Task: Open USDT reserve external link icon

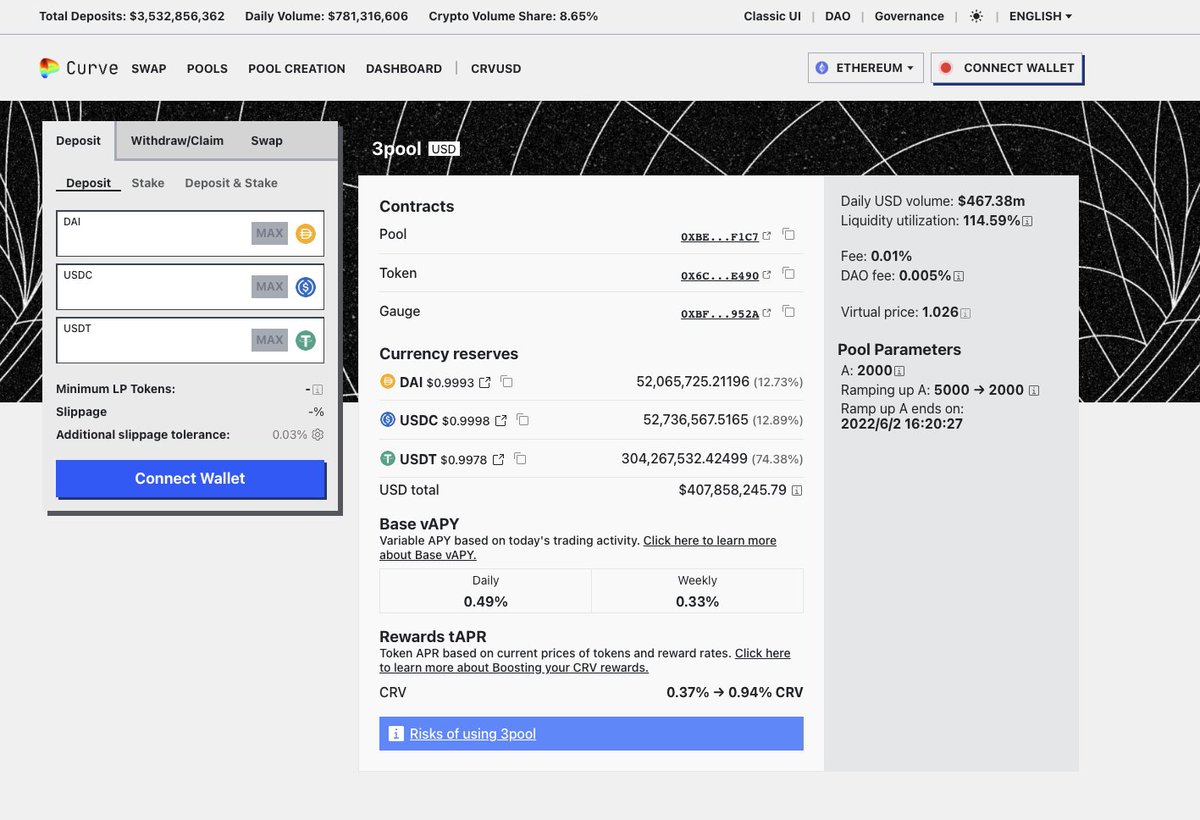Action: pyautogui.click(x=498, y=460)
